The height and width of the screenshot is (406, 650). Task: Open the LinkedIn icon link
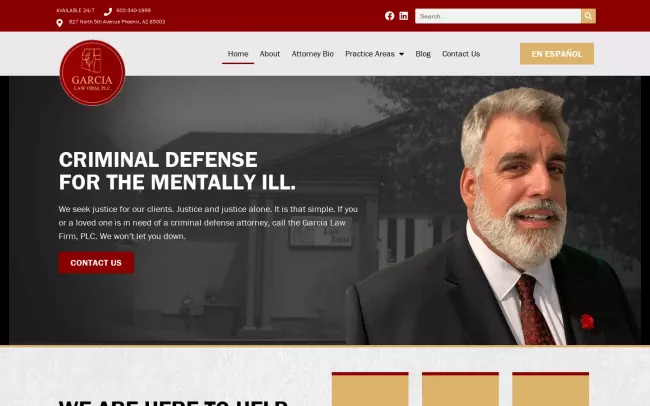coord(403,16)
